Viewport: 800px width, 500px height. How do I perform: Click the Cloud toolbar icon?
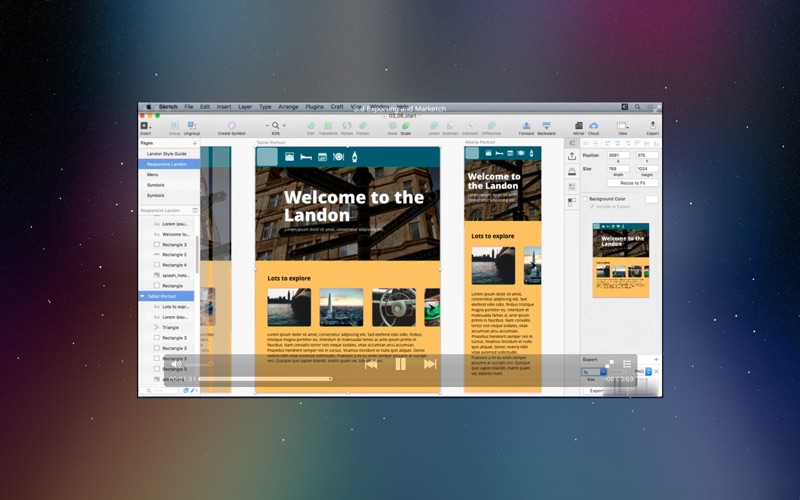593,128
